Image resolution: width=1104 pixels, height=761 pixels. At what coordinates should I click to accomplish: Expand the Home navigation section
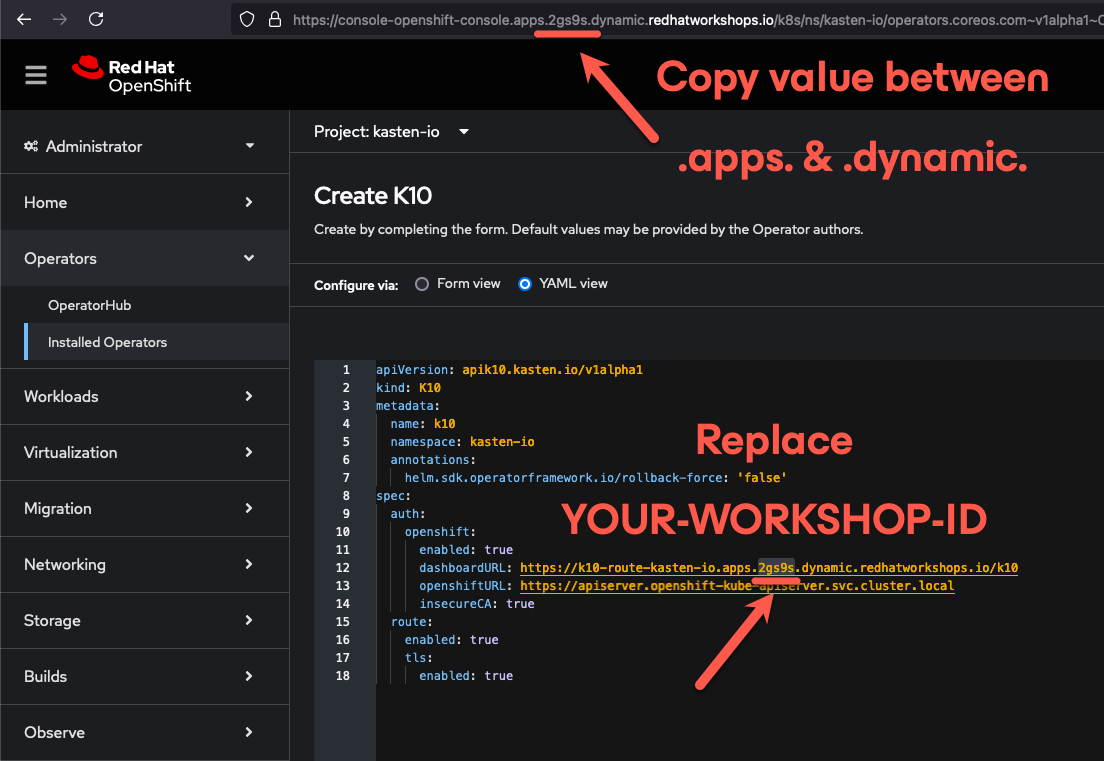tap(144, 202)
